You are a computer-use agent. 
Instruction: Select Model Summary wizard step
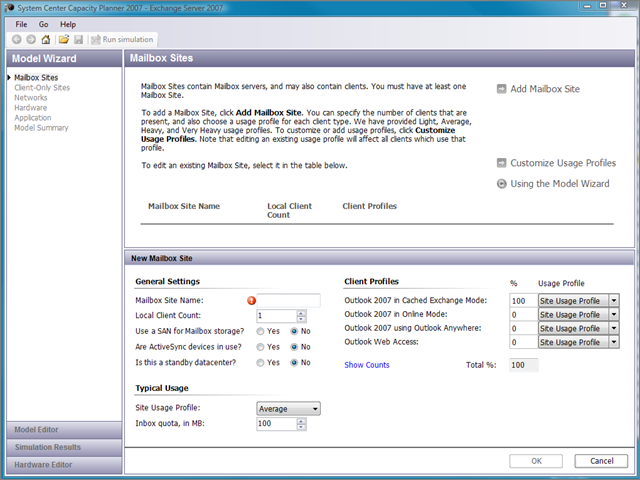point(41,128)
